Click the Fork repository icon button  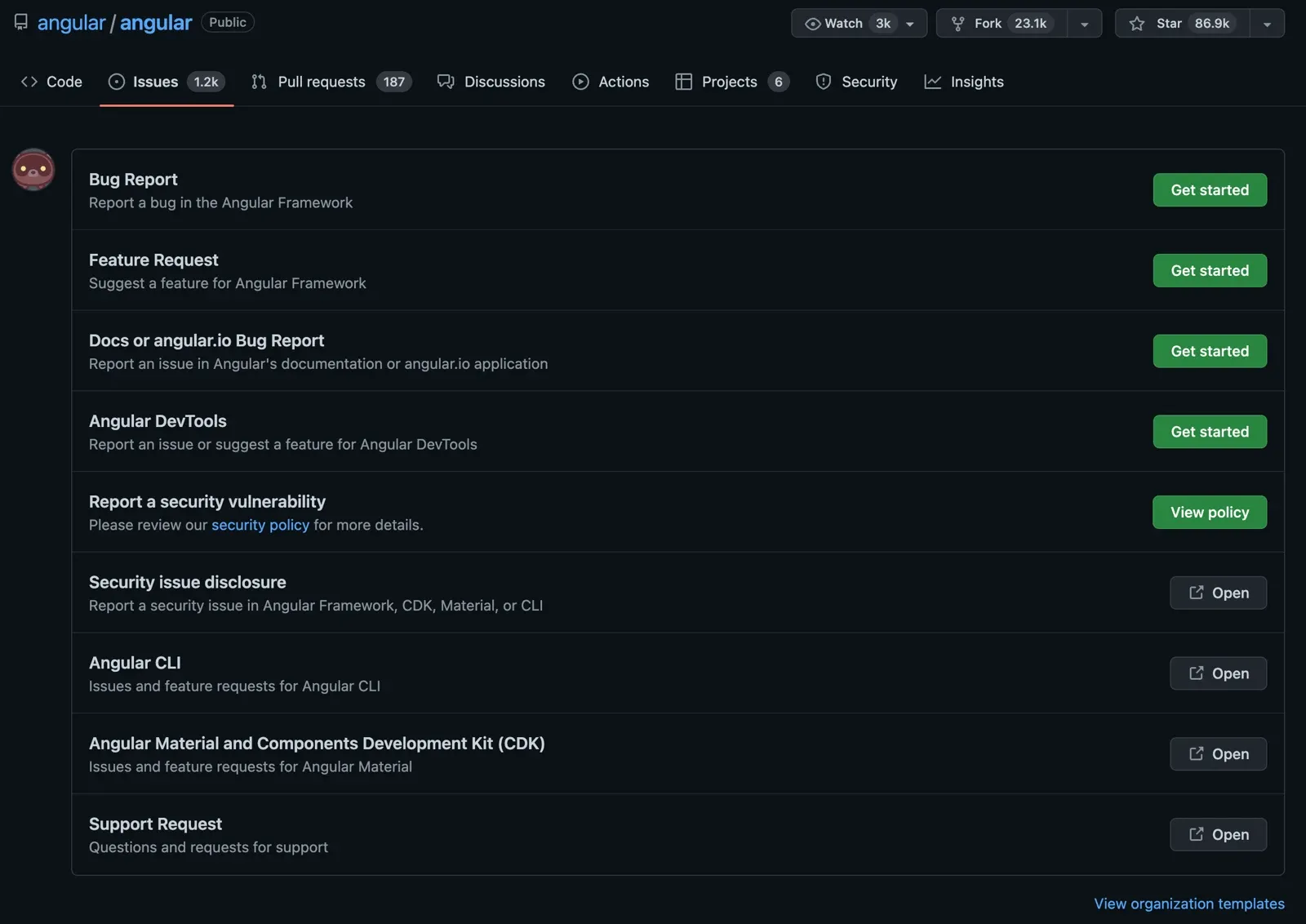click(x=1002, y=24)
